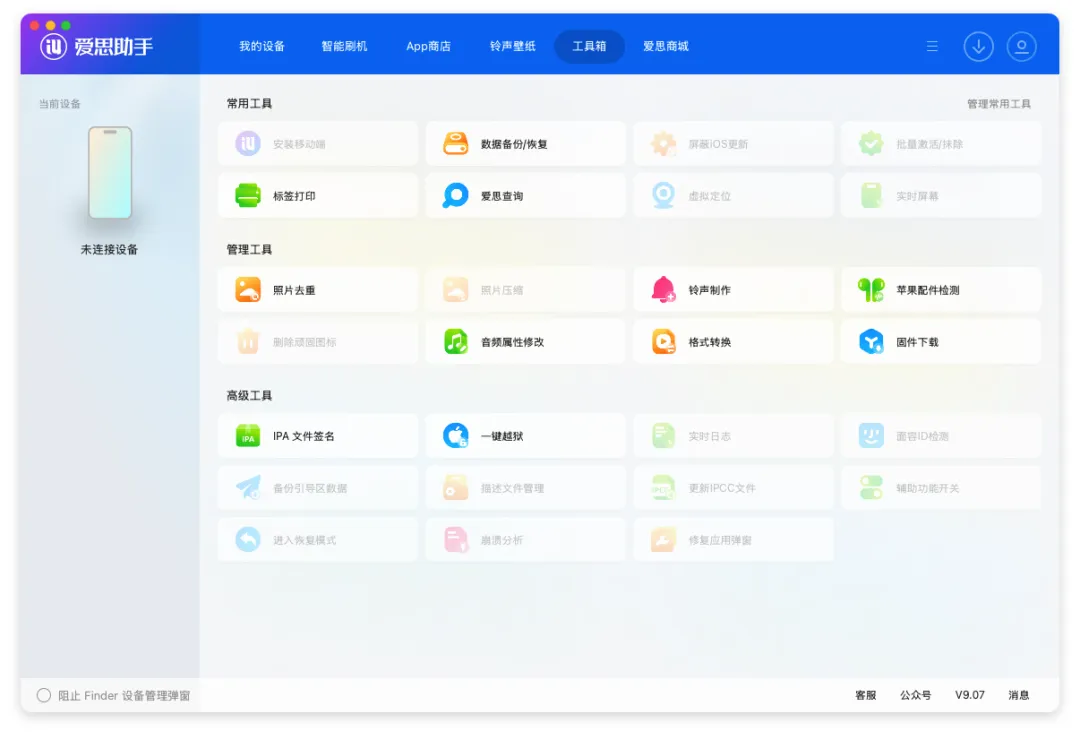Click the 面容ID检测 face icon
The height and width of the screenshot is (740, 1080).
871,436
